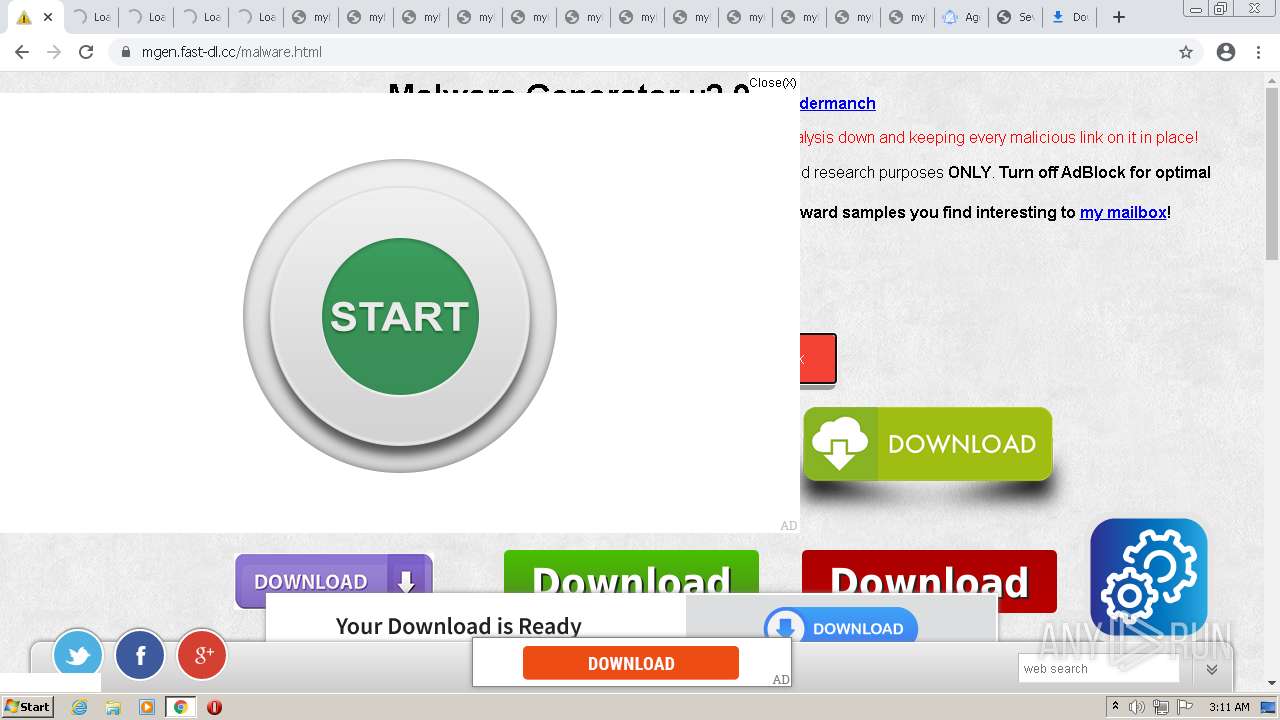This screenshot has height=720, width=1280.
Task: Switch to the 'Do' download tab
Action: (1069, 17)
